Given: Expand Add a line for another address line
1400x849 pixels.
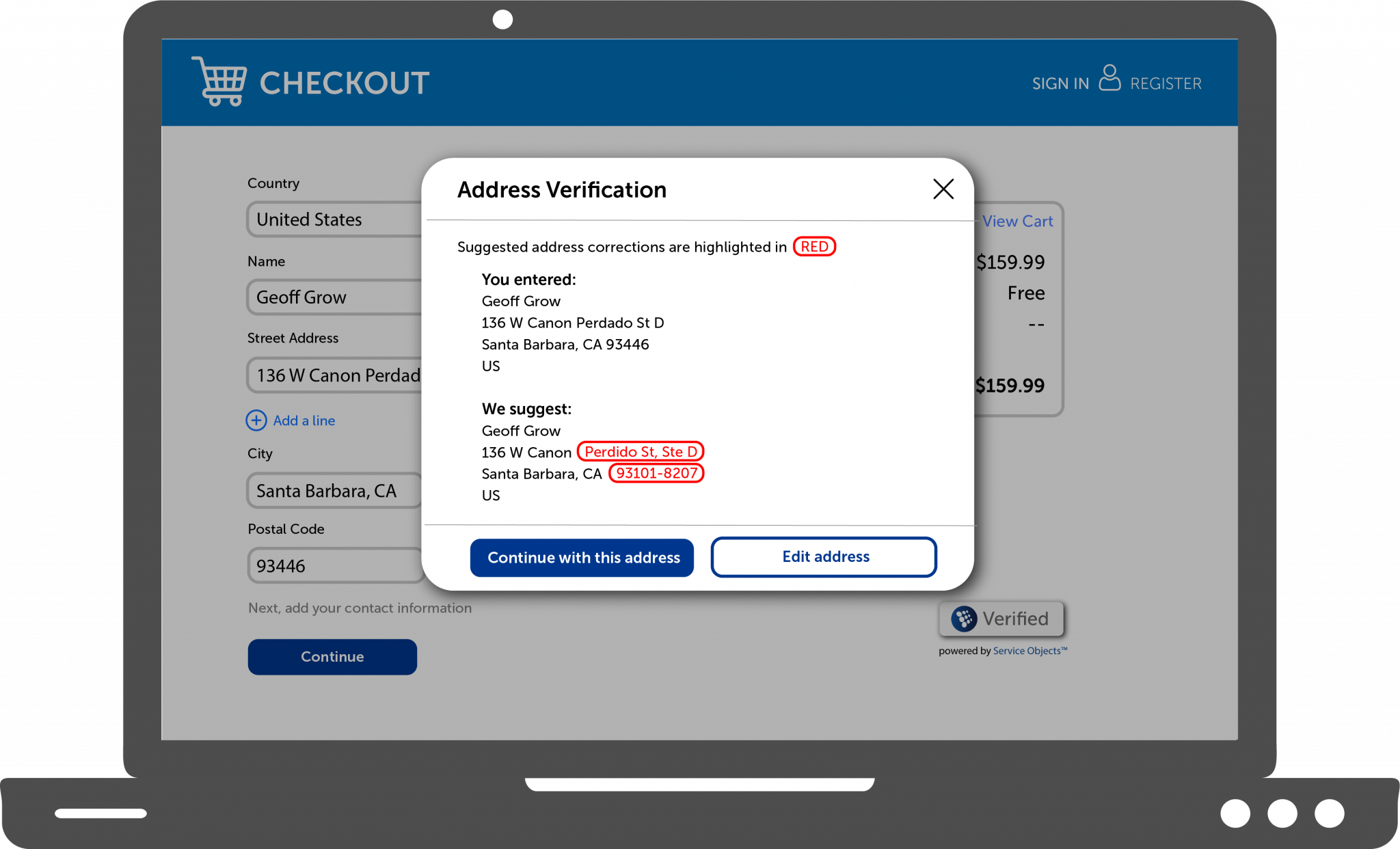Looking at the screenshot, I should [x=304, y=420].
